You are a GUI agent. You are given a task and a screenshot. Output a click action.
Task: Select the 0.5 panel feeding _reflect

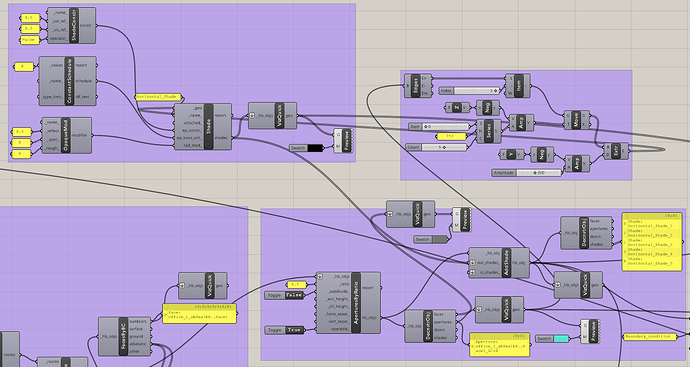21,132
